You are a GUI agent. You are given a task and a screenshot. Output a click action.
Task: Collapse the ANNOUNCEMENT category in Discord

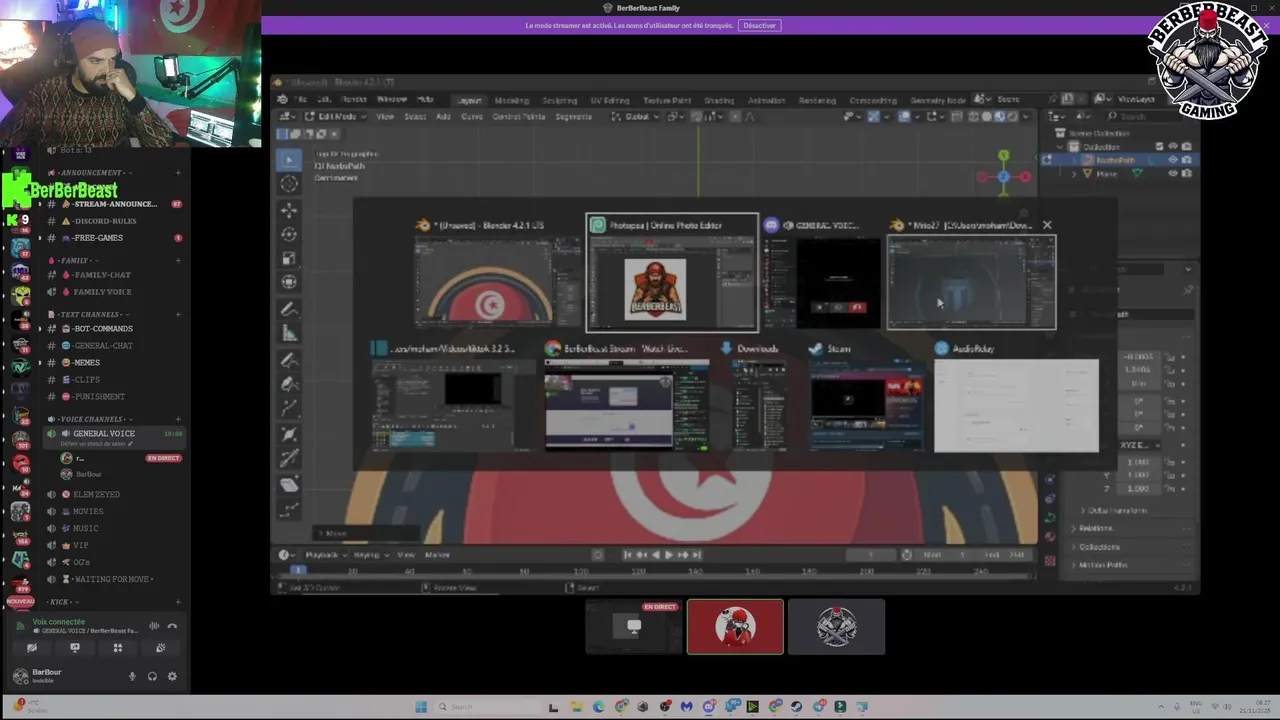(91, 173)
